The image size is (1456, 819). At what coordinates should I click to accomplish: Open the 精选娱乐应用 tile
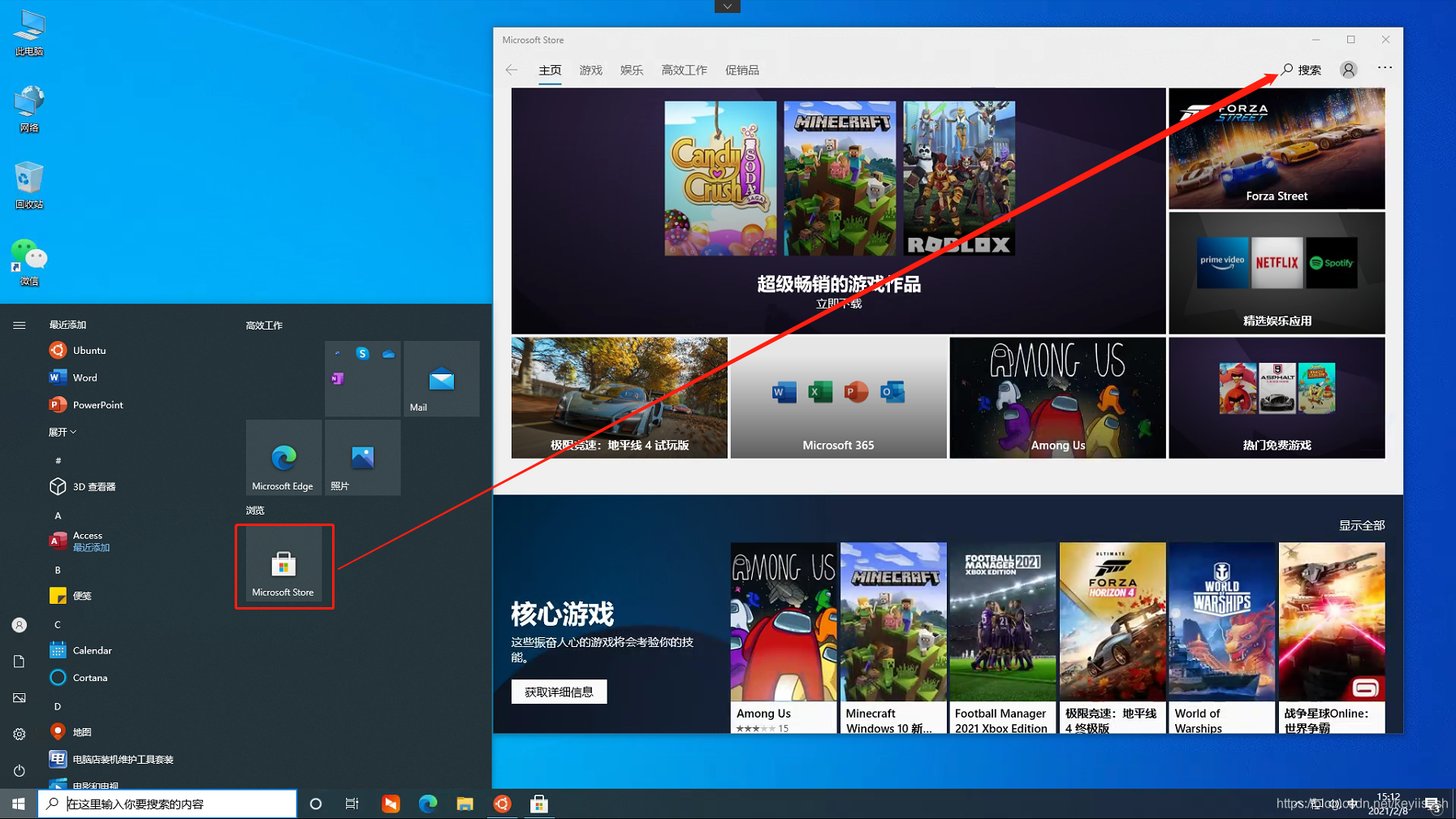1277,273
